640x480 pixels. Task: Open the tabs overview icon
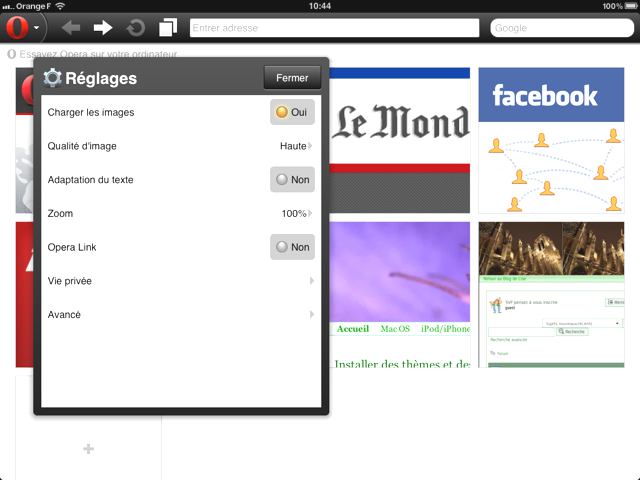[168, 28]
